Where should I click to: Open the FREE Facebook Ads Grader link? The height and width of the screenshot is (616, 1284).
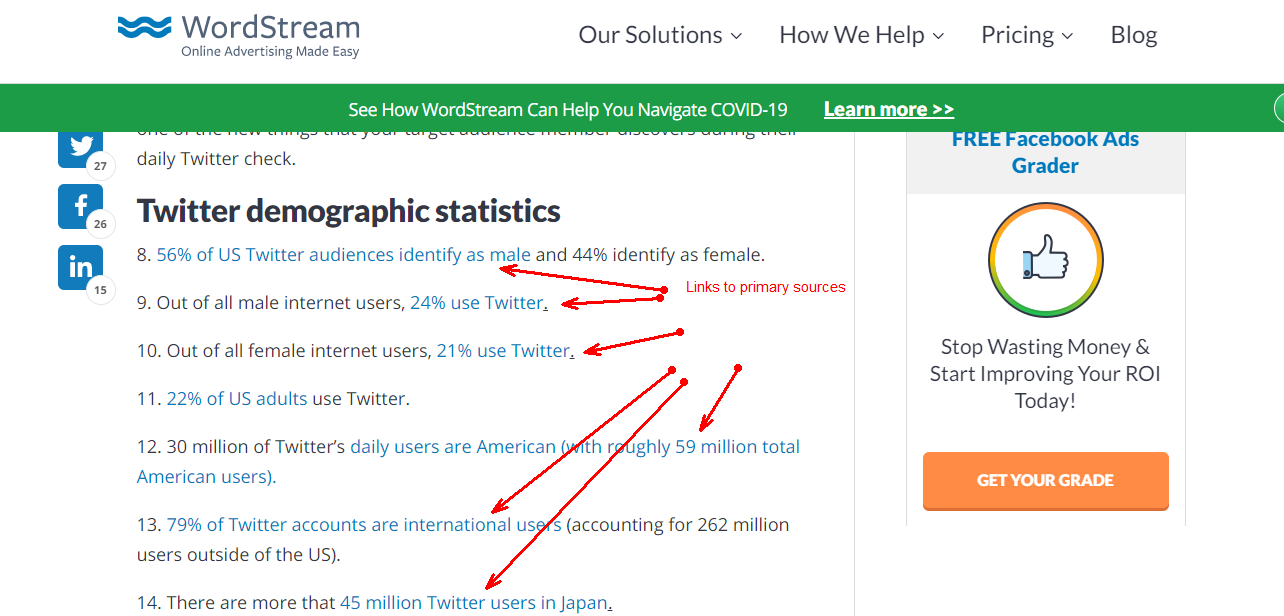point(1045,152)
